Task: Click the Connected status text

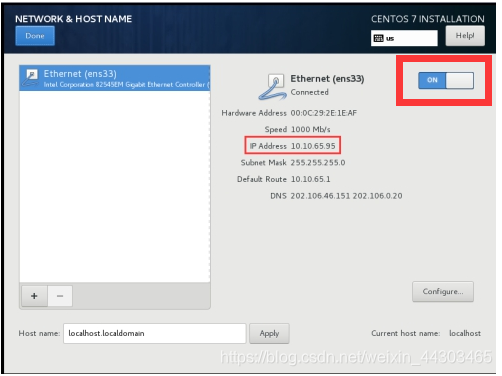Action: click(310, 92)
